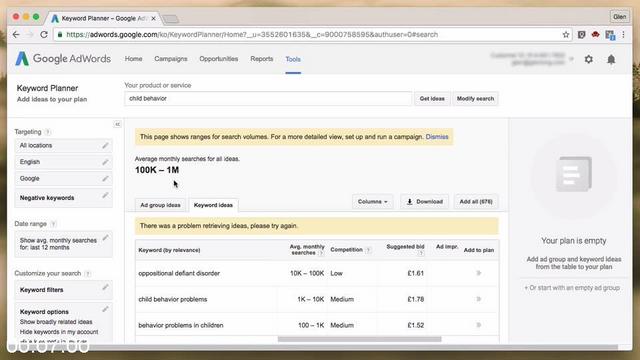The width and height of the screenshot is (640, 360).
Task: Switch to Ad group ideas tab
Action: [x=160, y=205]
